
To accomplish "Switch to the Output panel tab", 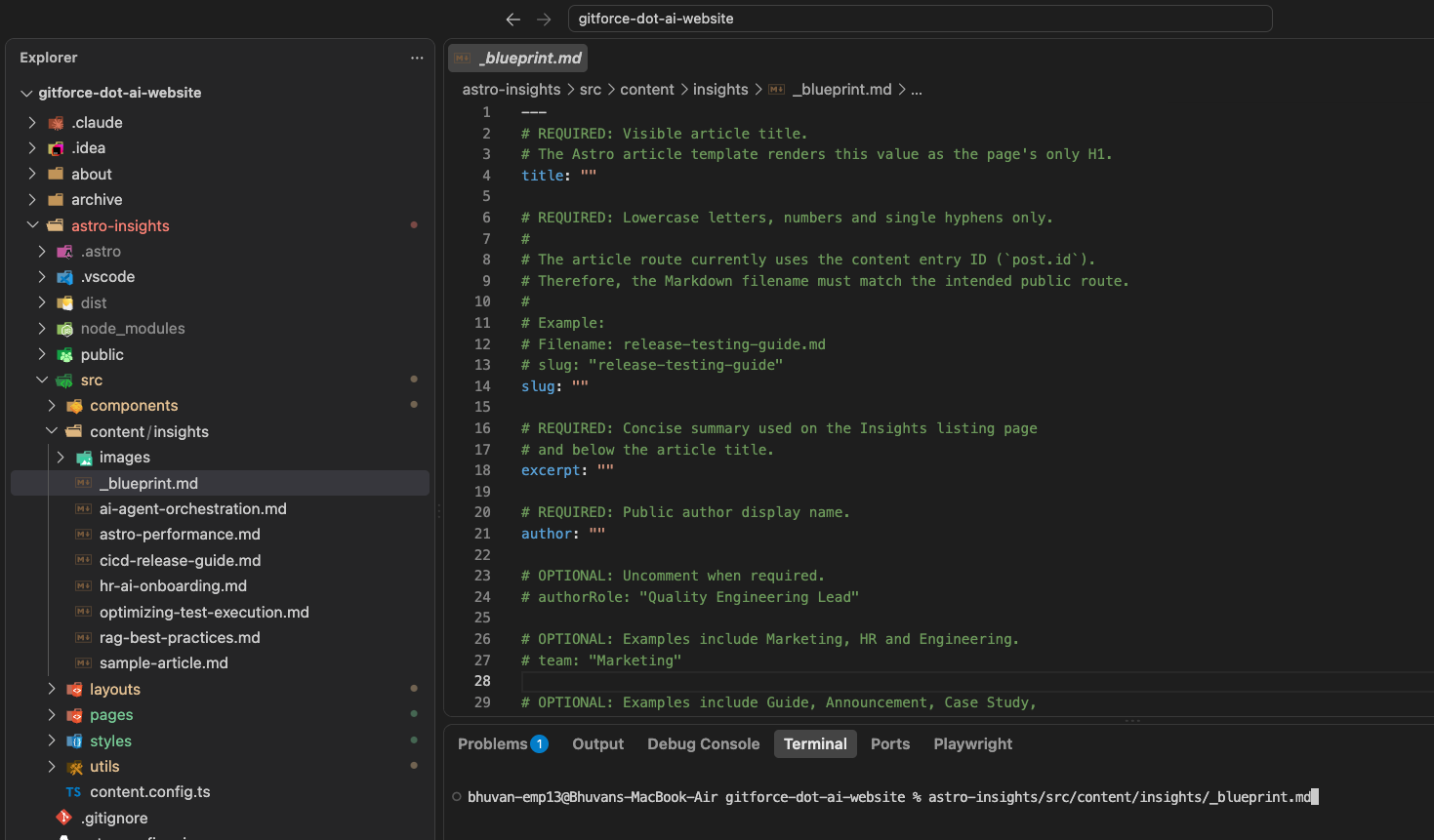I will click(597, 744).
